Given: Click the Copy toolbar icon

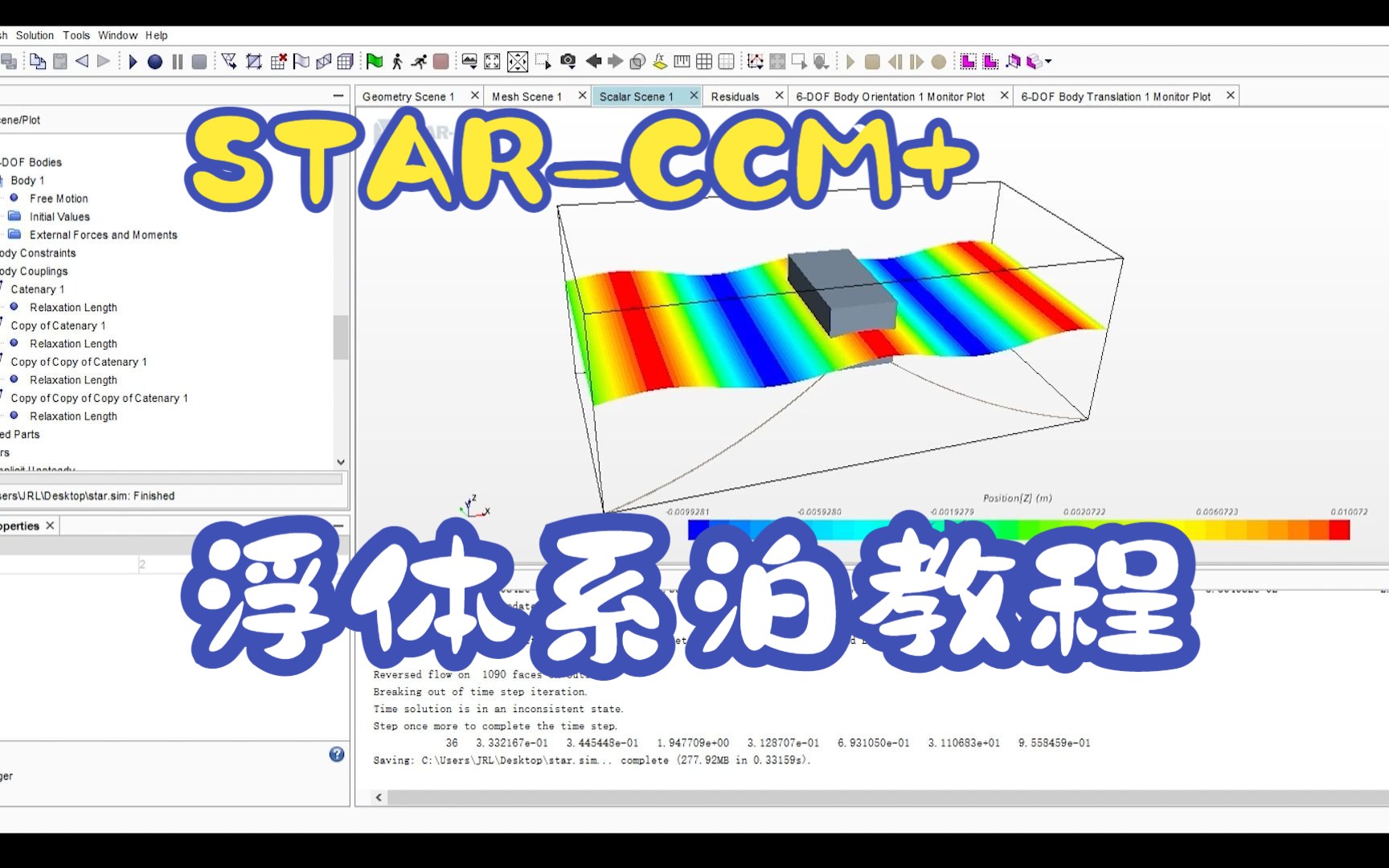Looking at the screenshot, I should [38, 61].
